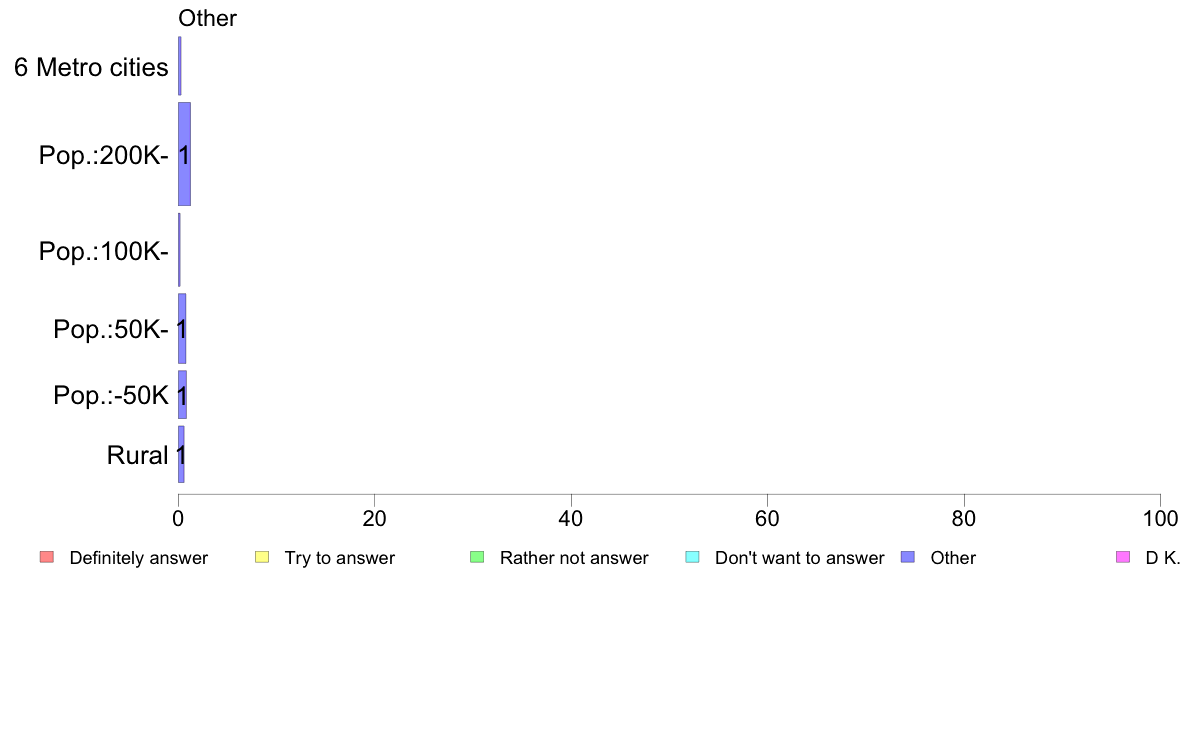Click the 100 tick on x-axis
The width and height of the screenshot is (1188, 736).
1160,518
